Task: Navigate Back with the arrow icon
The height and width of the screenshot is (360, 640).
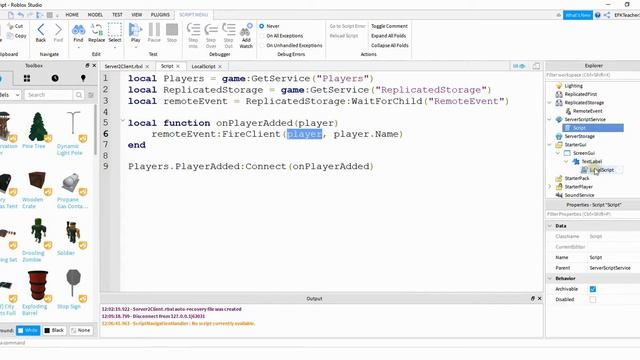Action: (x=41, y=29)
